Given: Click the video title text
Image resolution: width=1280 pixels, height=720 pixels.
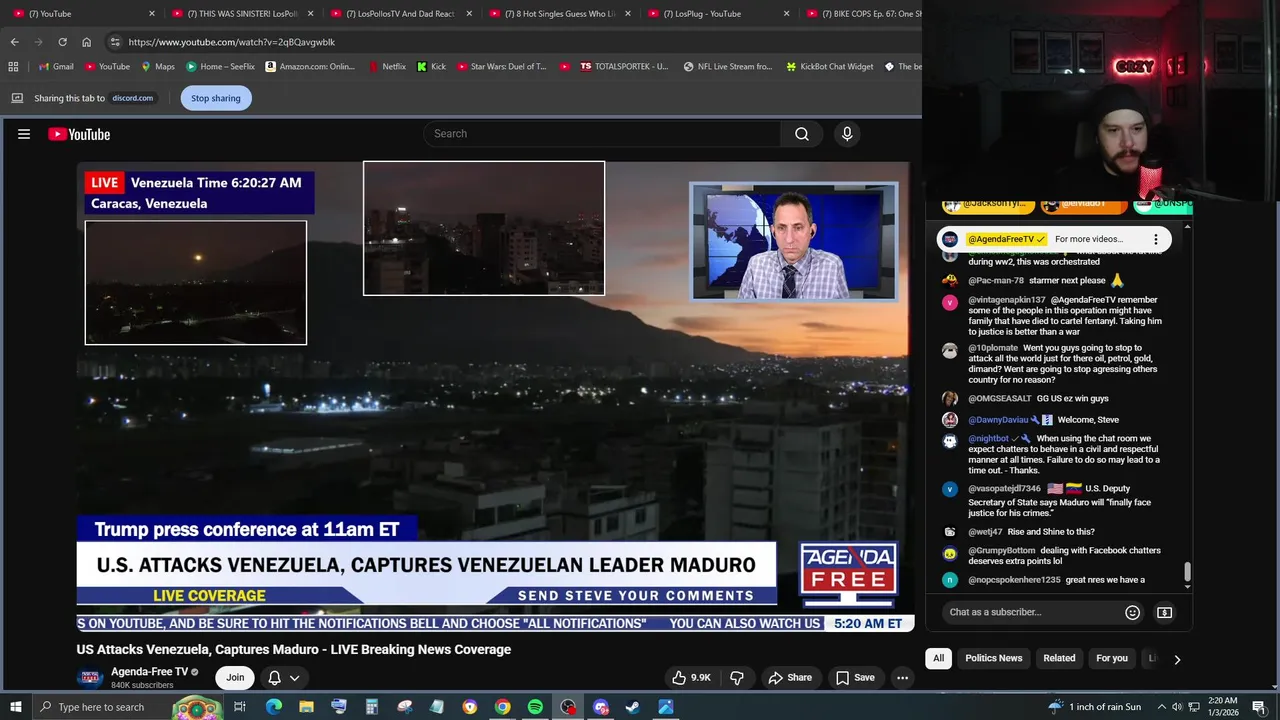Looking at the screenshot, I should tap(294, 649).
